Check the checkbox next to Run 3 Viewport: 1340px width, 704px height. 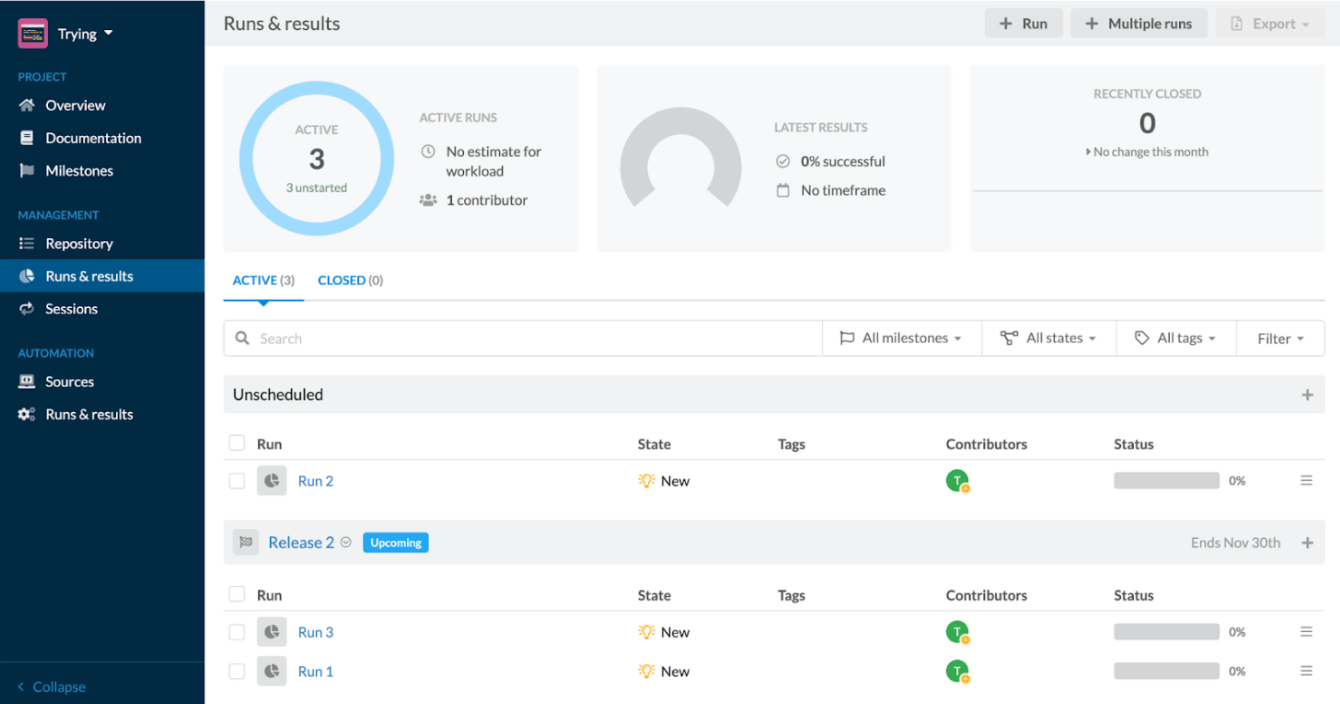[237, 631]
